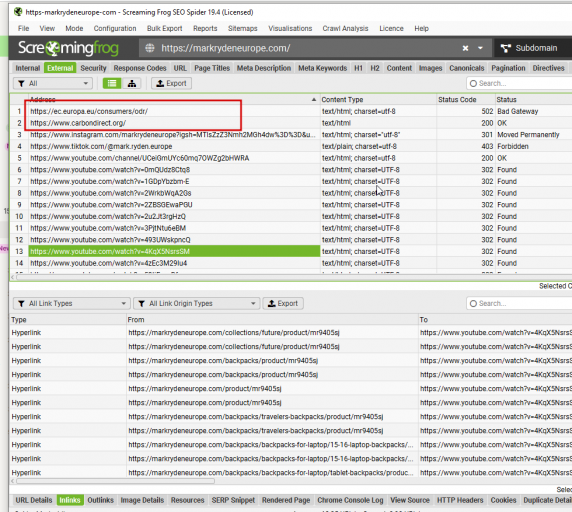572x512 pixels.
Task: Open the Bulk Export menu
Action: click(165, 28)
